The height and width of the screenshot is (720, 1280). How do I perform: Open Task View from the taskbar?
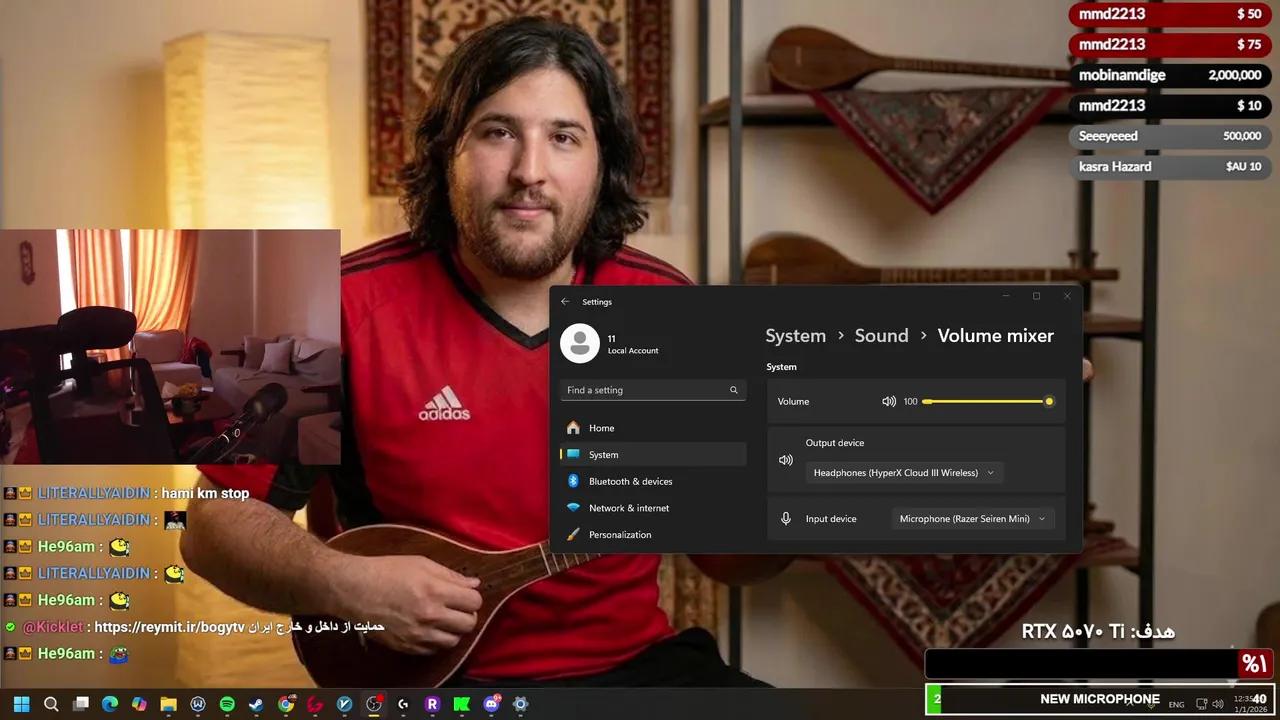tap(81, 704)
